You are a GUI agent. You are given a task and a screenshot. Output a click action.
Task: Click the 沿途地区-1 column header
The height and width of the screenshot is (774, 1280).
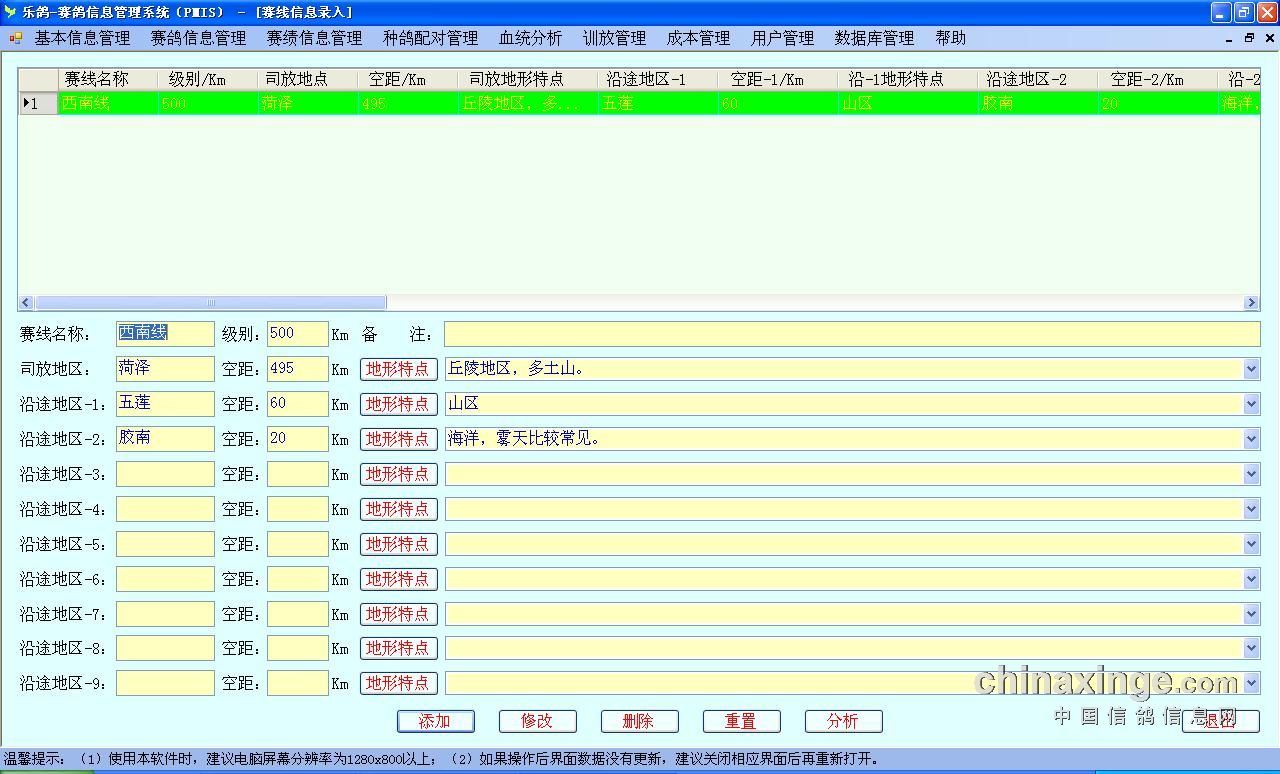[657, 80]
